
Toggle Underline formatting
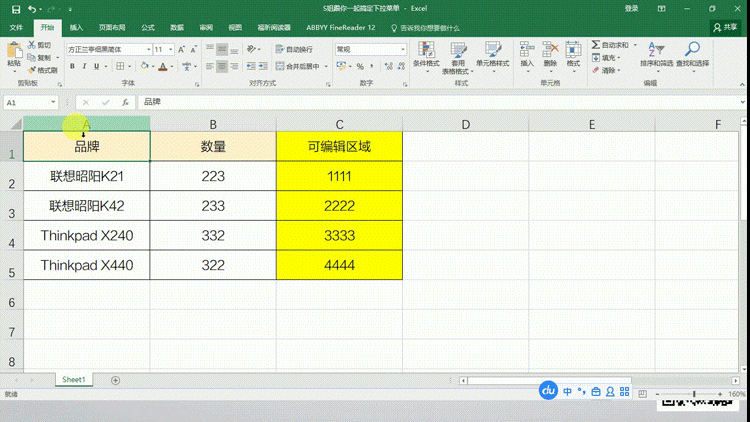(97, 67)
